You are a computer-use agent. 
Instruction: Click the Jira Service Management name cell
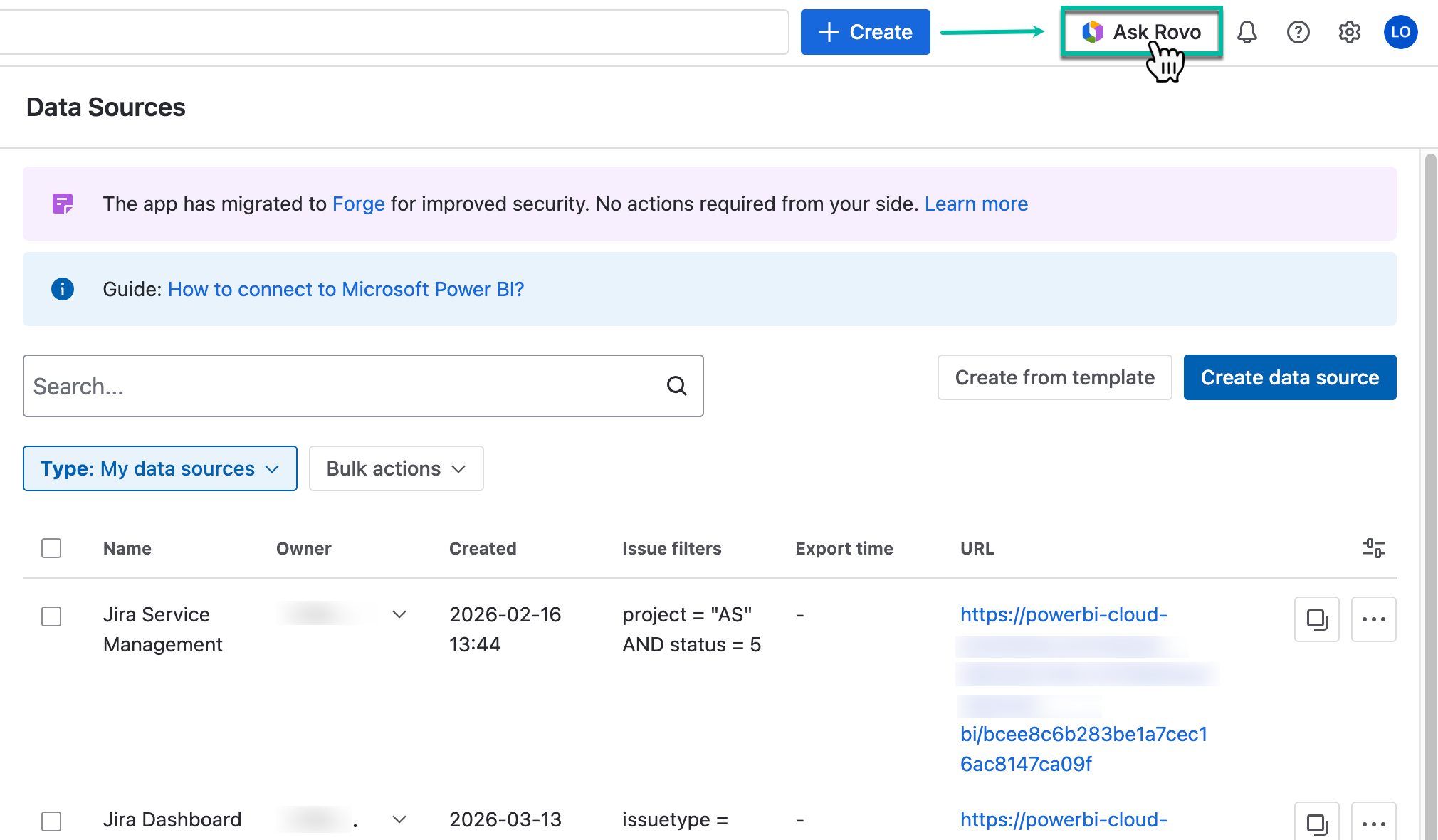pos(163,629)
